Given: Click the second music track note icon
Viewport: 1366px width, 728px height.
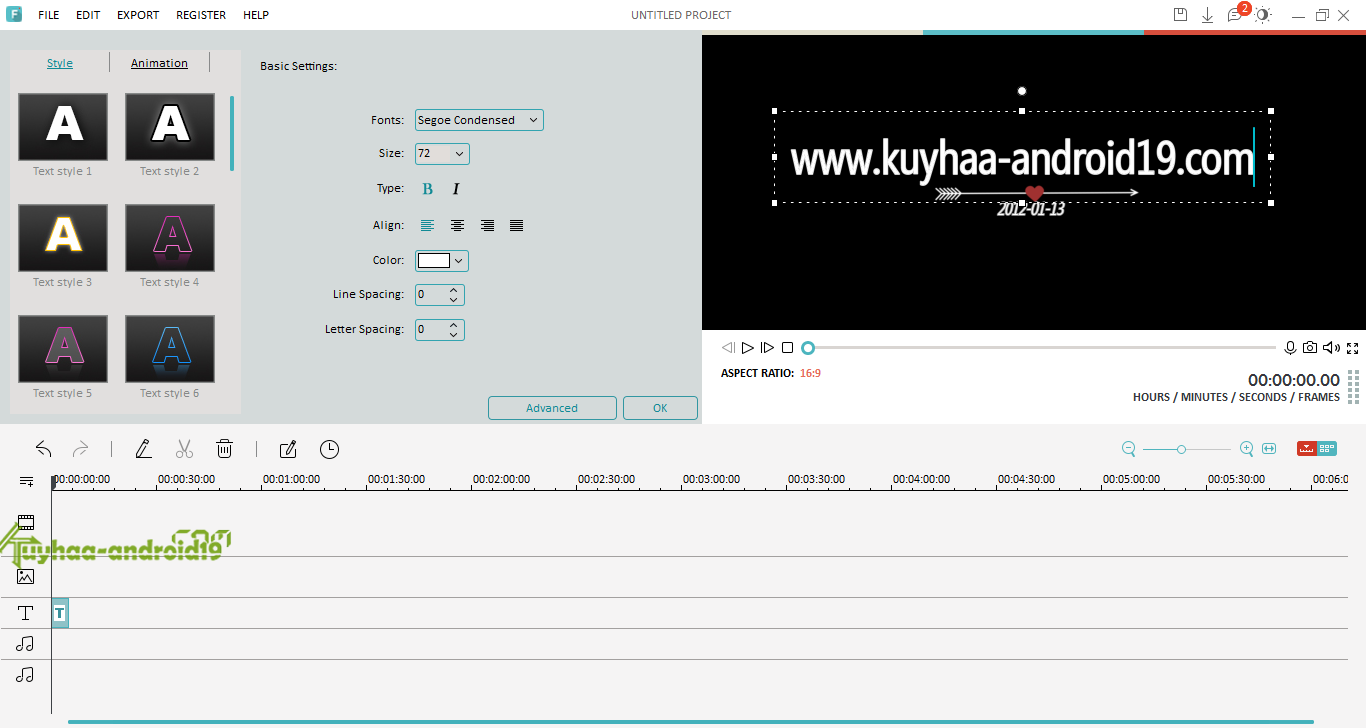Looking at the screenshot, I should [x=26, y=675].
